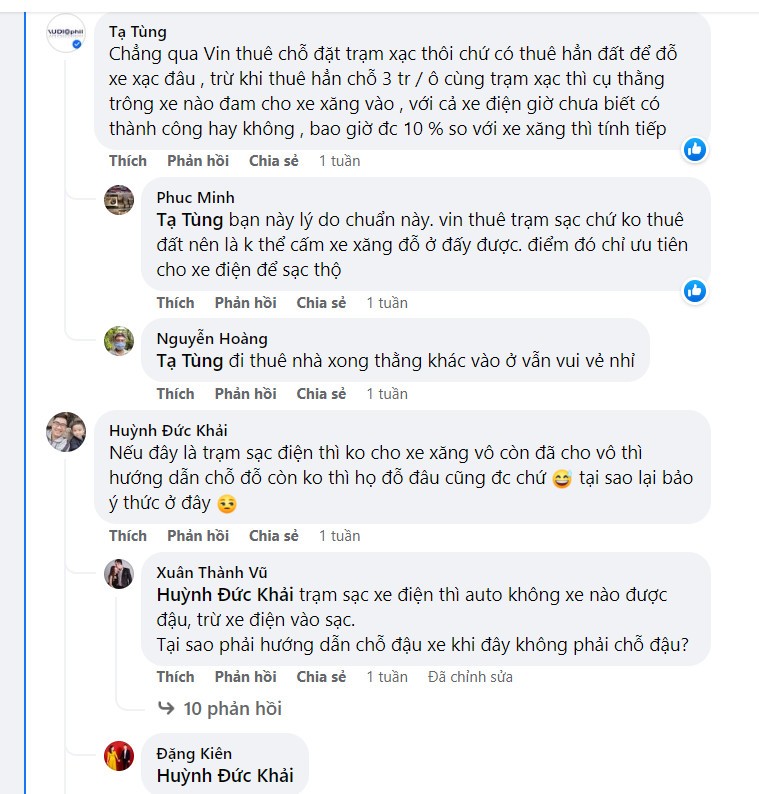
Task: Click like reaction on Phuc Minh's reply
Action: pyautogui.click(x=695, y=291)
